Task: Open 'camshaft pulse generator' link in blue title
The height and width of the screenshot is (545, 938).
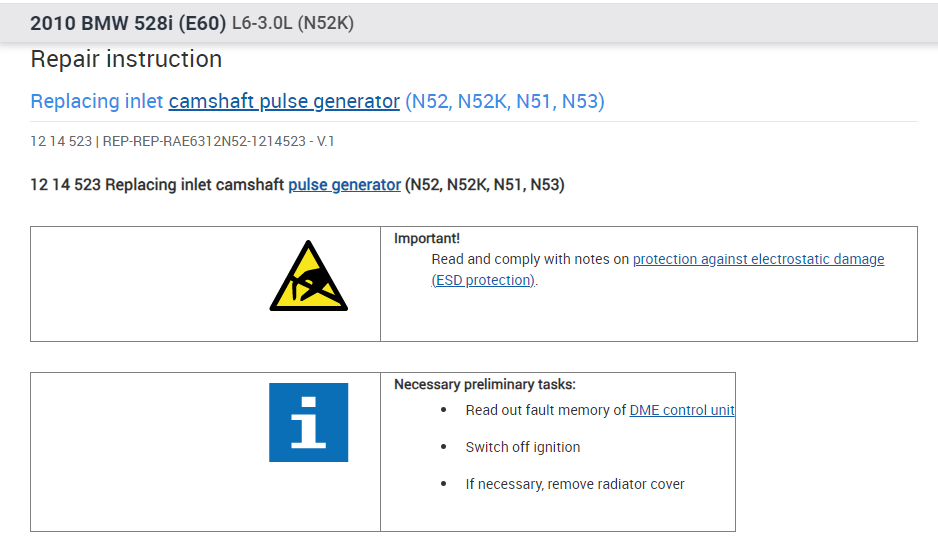Action: [284, 101]
